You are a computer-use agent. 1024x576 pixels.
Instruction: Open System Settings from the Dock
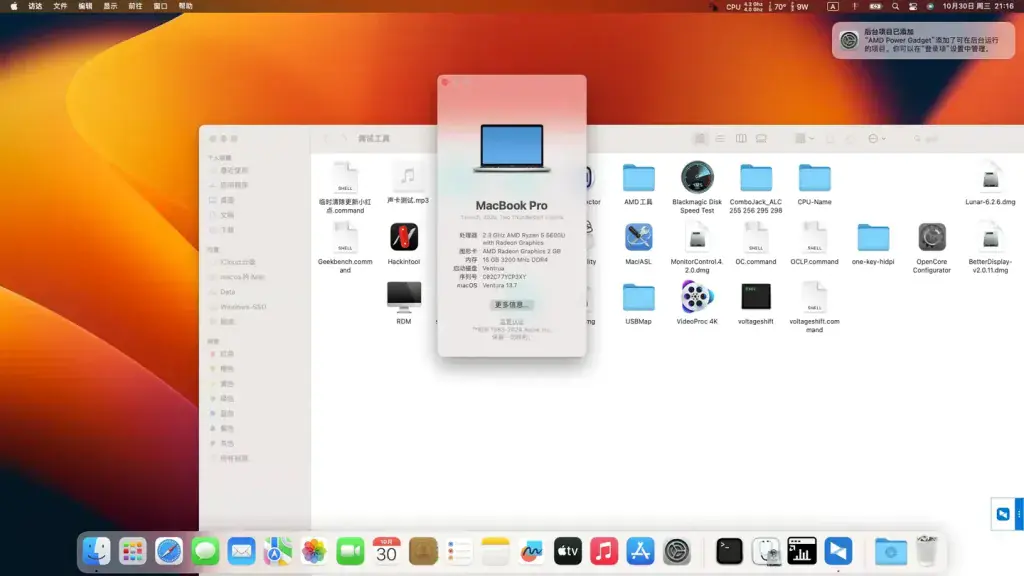point(677,552)
